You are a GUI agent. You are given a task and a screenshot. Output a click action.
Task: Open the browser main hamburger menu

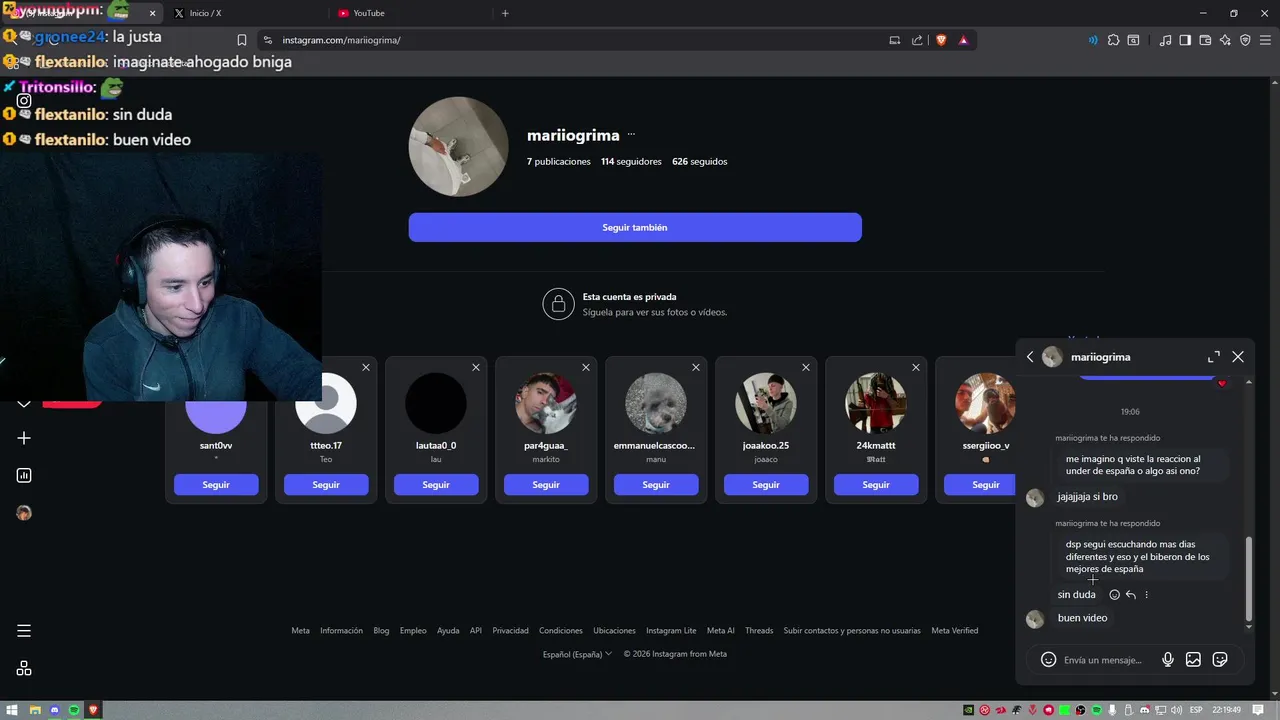[1265, 40]
